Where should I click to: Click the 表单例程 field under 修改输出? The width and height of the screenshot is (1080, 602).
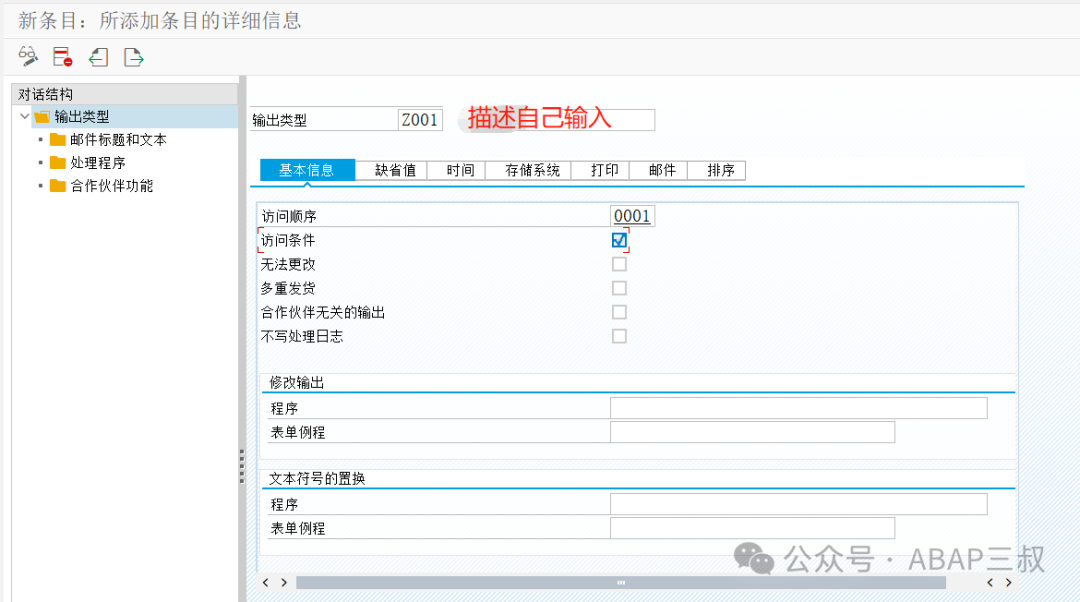tap(752, 432)
